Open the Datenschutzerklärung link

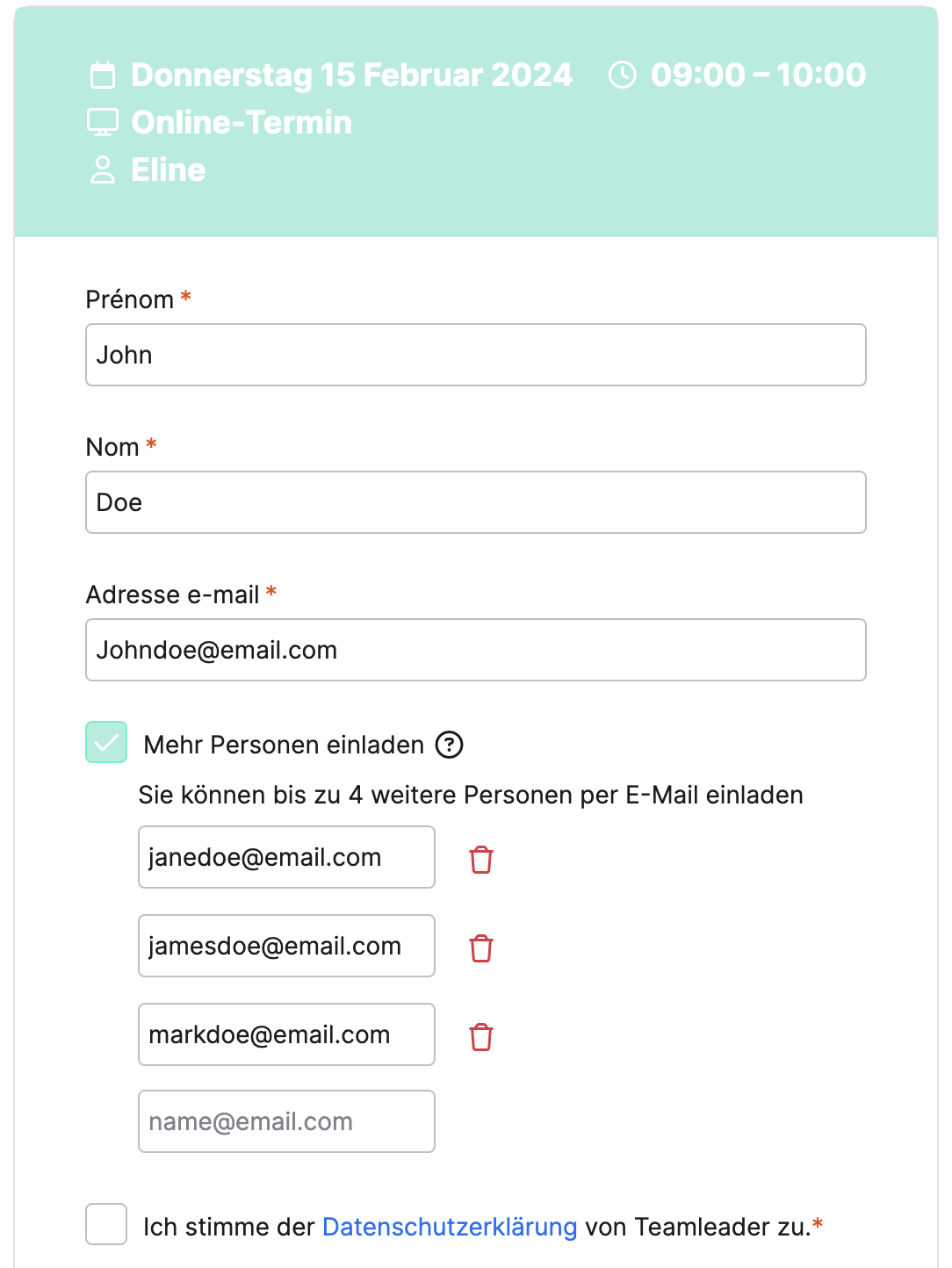pos(450,1227)
